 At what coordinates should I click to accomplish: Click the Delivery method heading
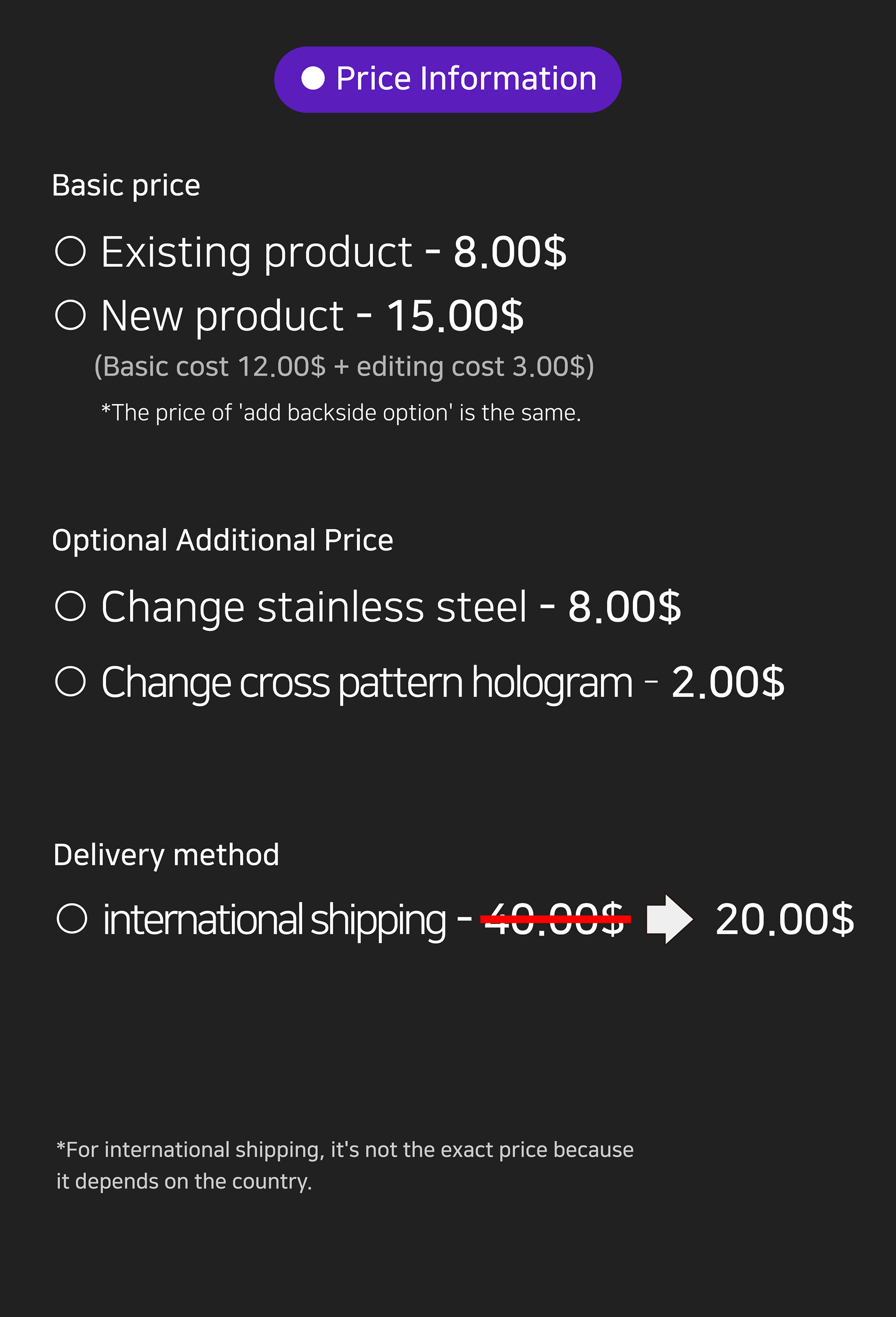coord(166,855)
